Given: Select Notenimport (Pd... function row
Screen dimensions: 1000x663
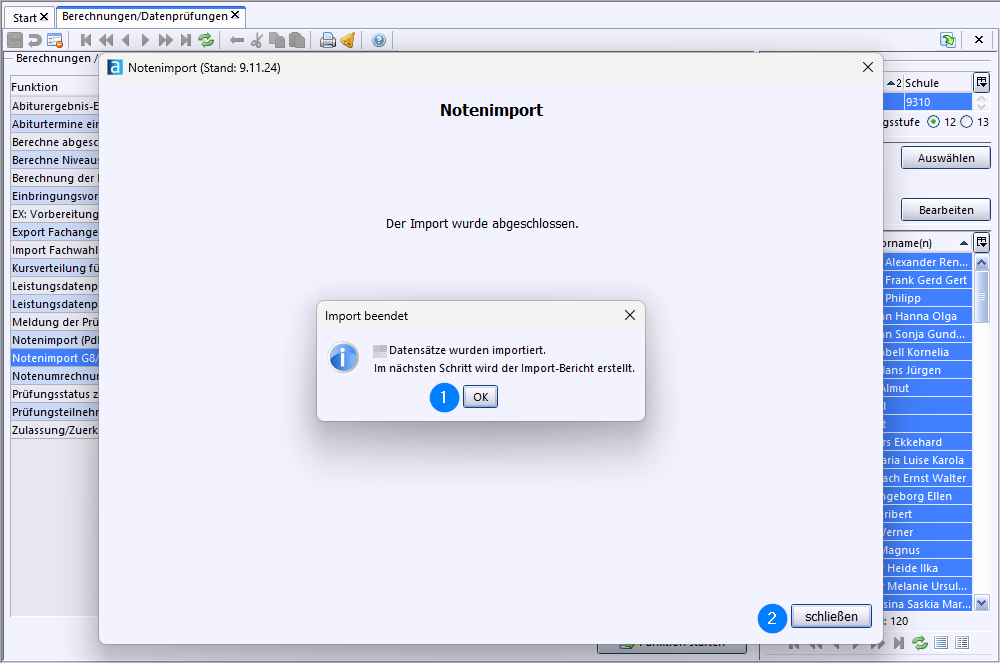Looking at the screenshot, I should point(55,340).
